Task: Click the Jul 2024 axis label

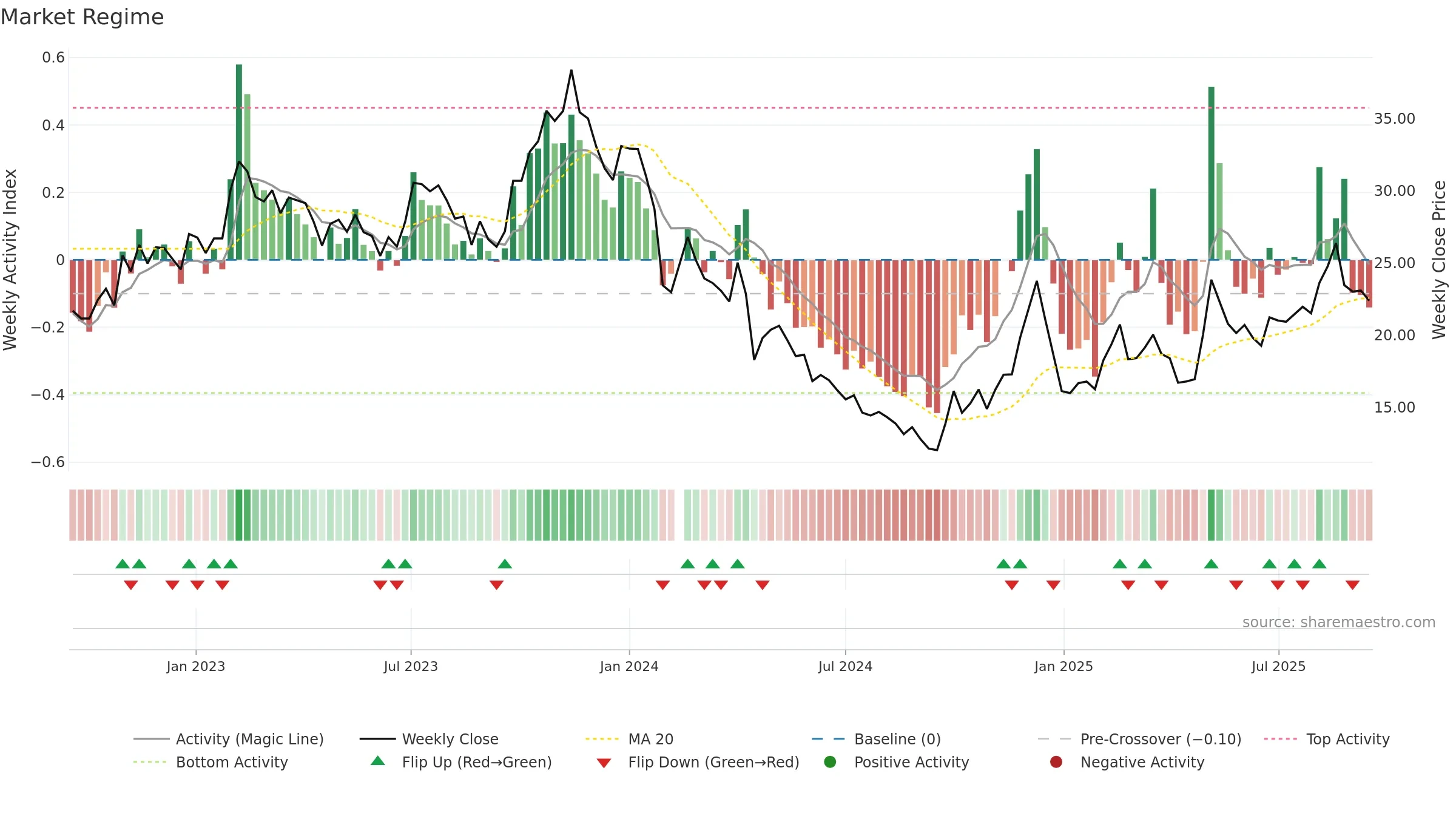Action: (845, 666)
